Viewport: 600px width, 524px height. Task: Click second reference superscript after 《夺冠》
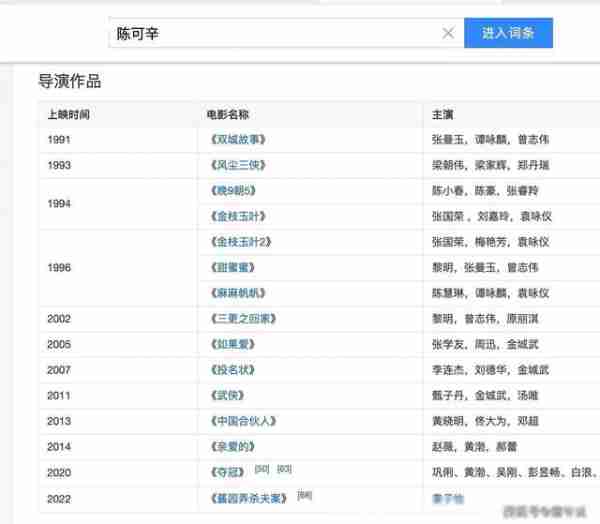coord(284,469)
